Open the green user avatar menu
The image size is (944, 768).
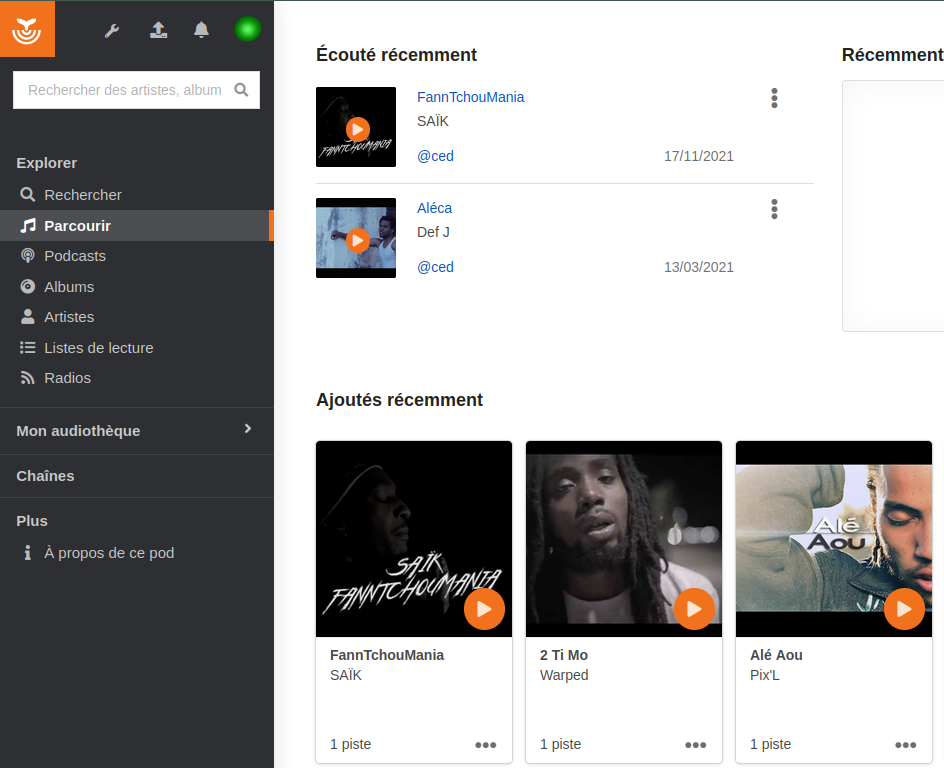point(247,29)
